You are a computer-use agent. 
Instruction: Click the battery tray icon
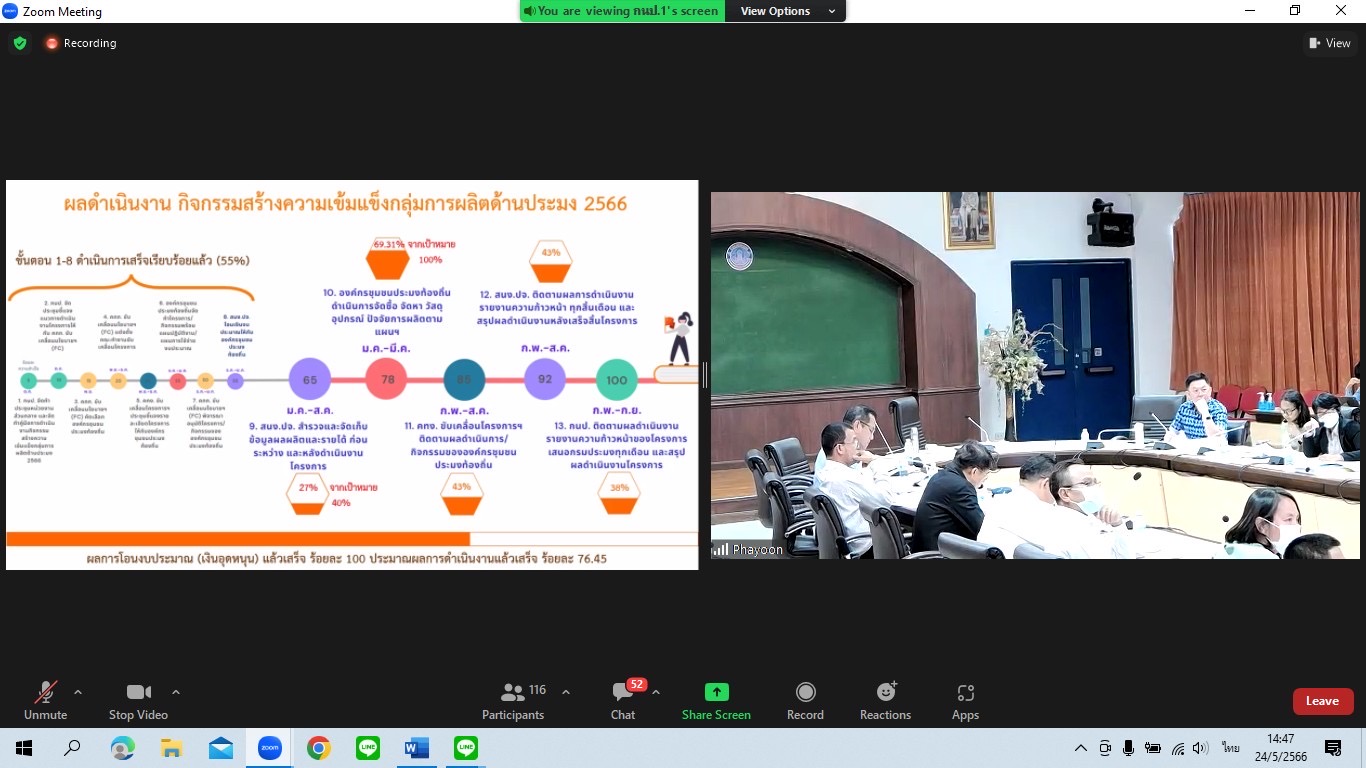[1153, 748]
